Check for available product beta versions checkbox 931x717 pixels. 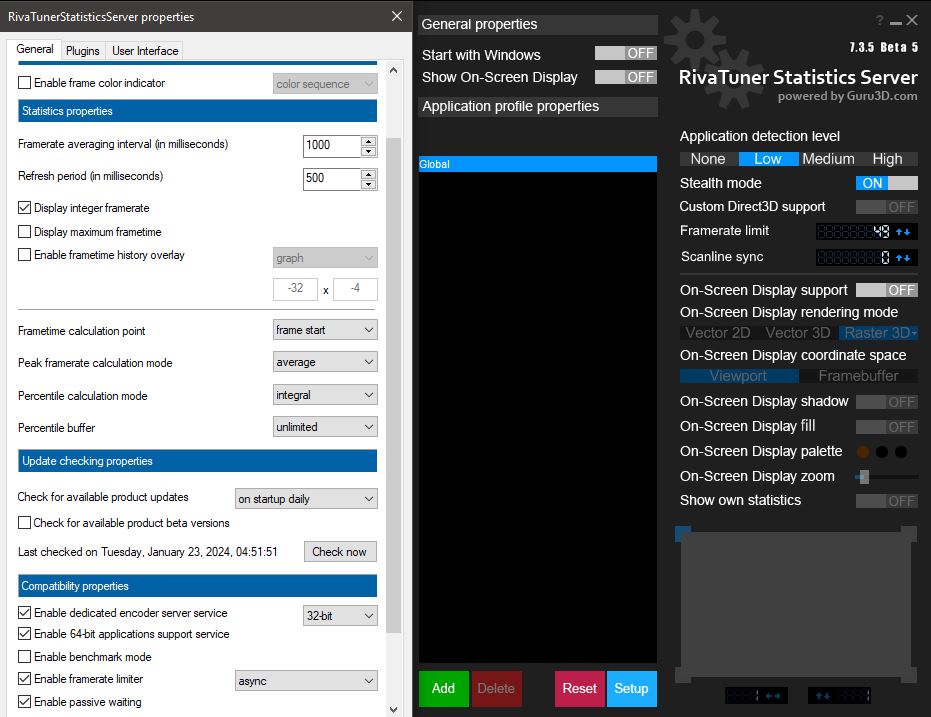(24, 522)
